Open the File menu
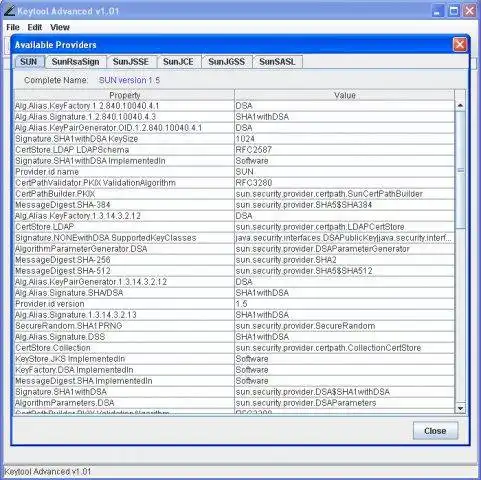Screen dimensions: 481x480 [13, 27]
